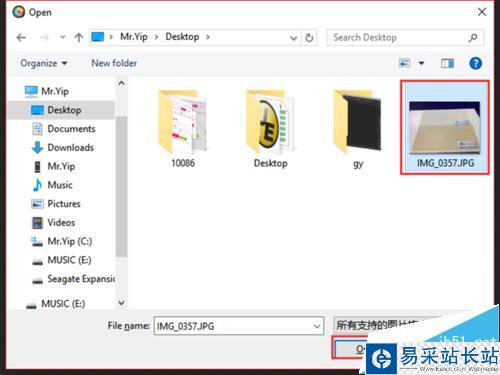Open Documents in navigation pane
This screenshot has height=375, width=500.
tap(71, 129)
